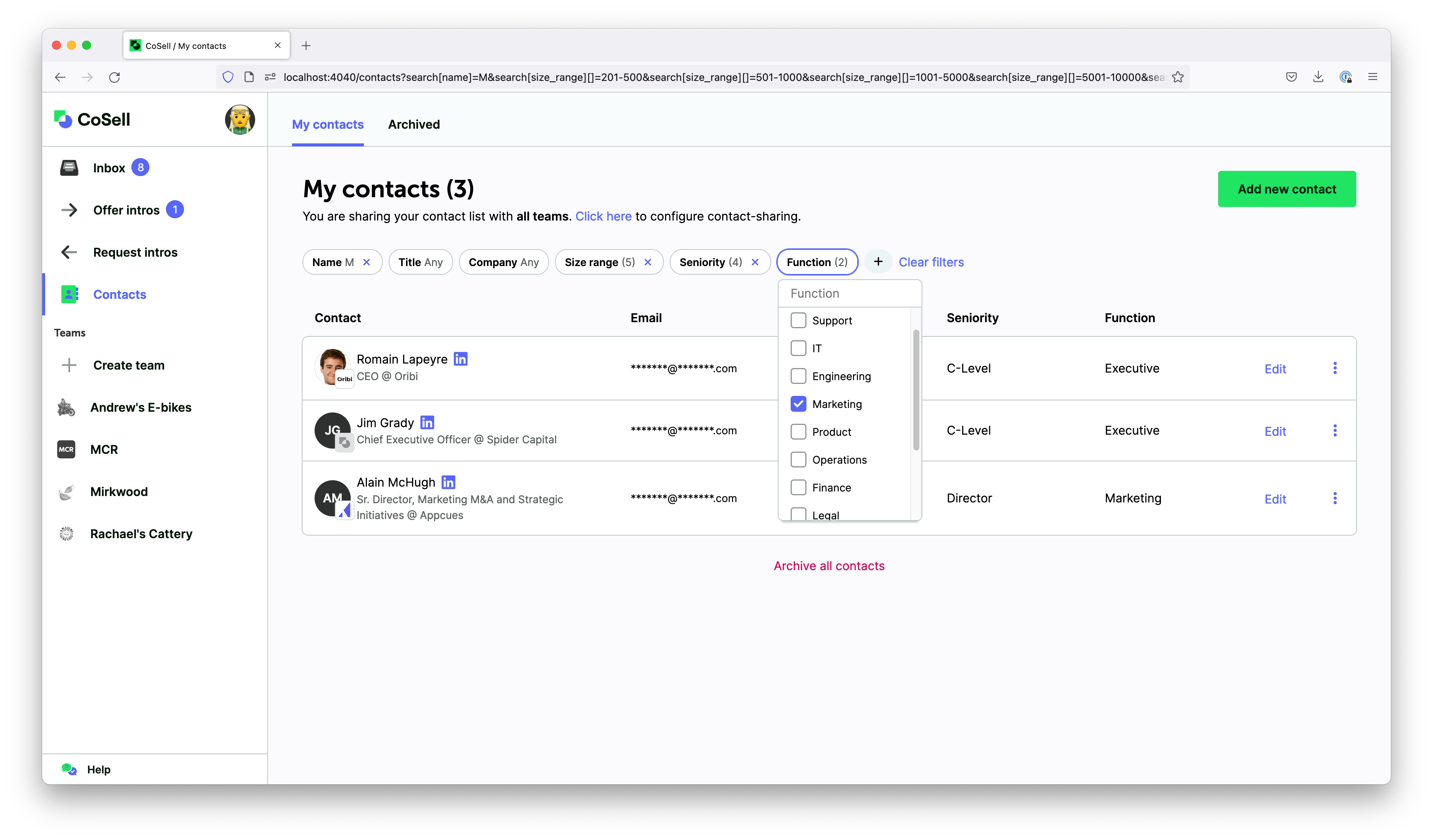The height and width of the screenshot is (840, 1433).
Task: Select the My contacts tab
Action: point(327,125)
